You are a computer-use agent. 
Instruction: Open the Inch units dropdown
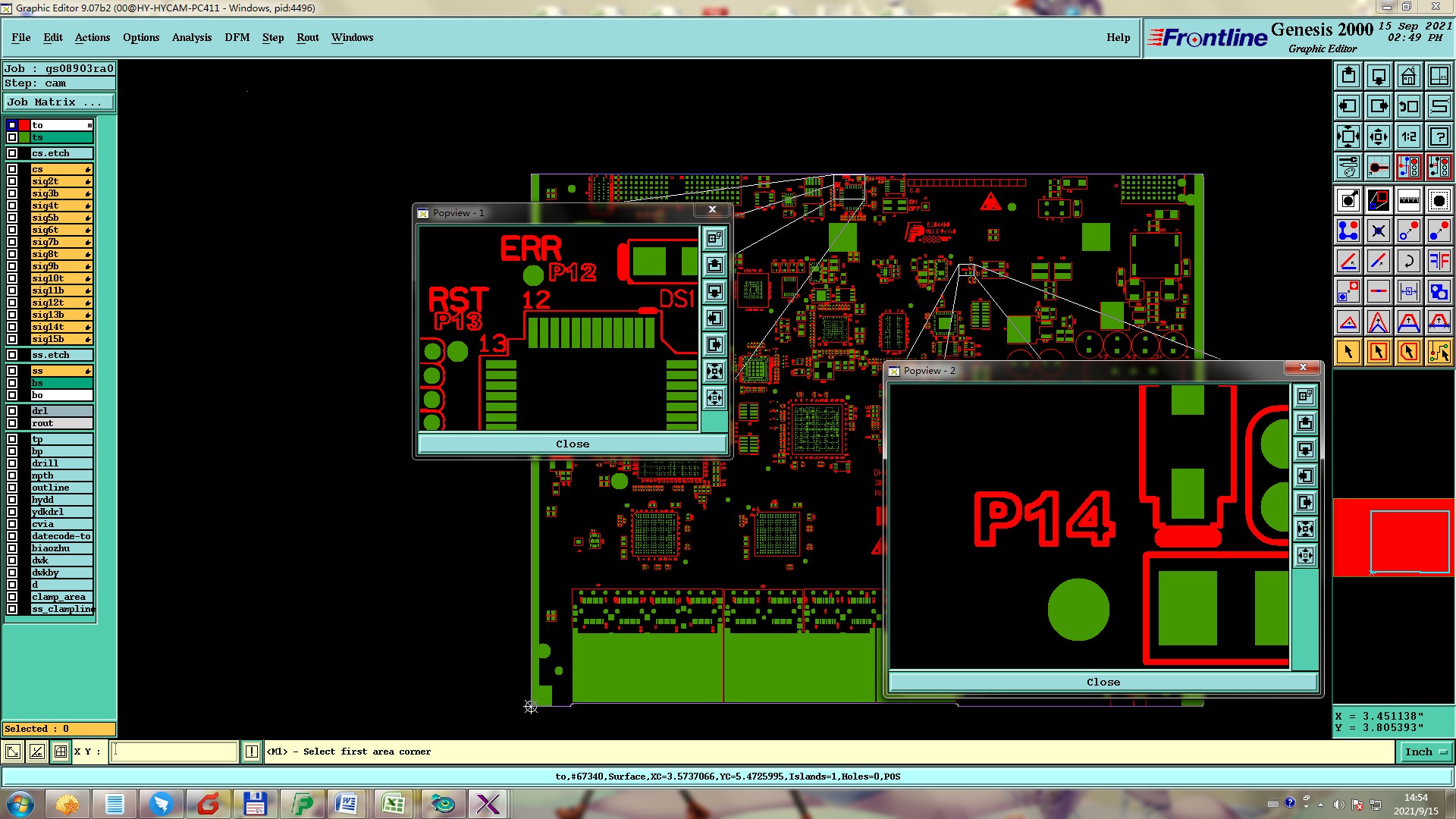pyautogui.click(x=1426, y=752)
